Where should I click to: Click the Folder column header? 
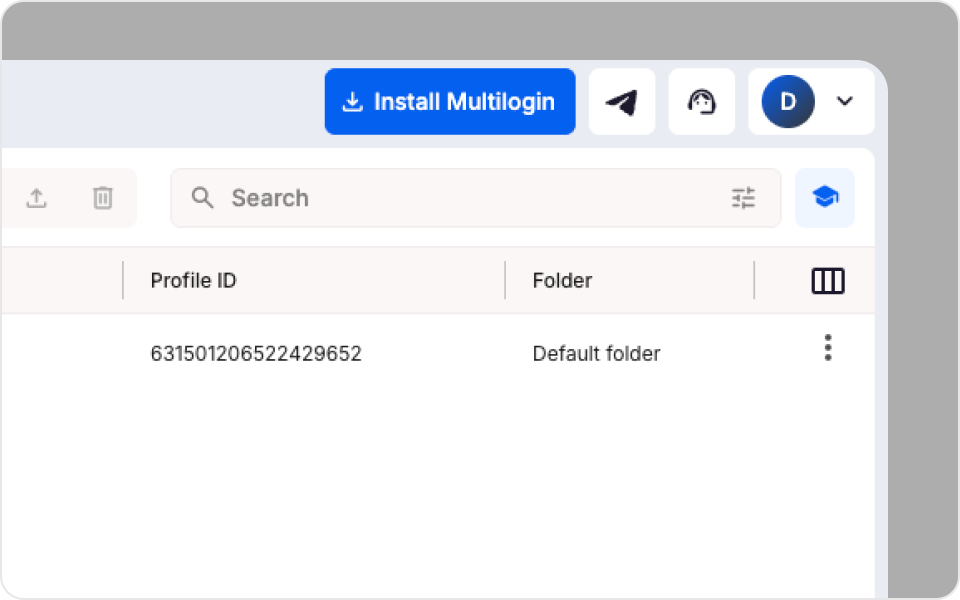[562, 280]
